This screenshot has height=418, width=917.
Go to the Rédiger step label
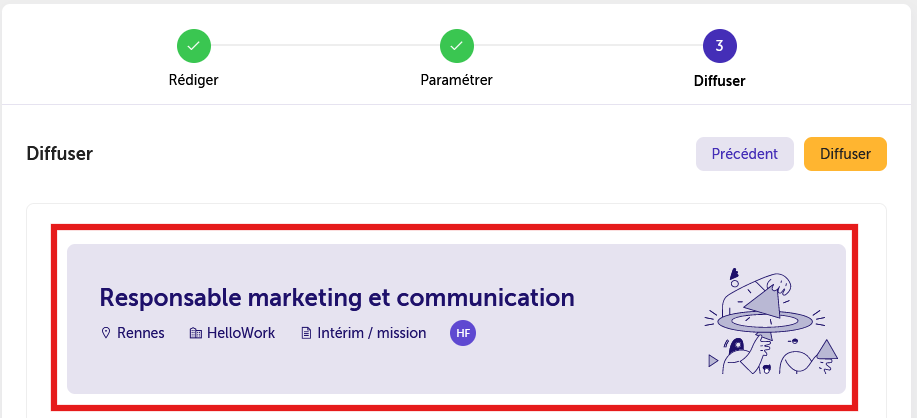tap(194, 80)
